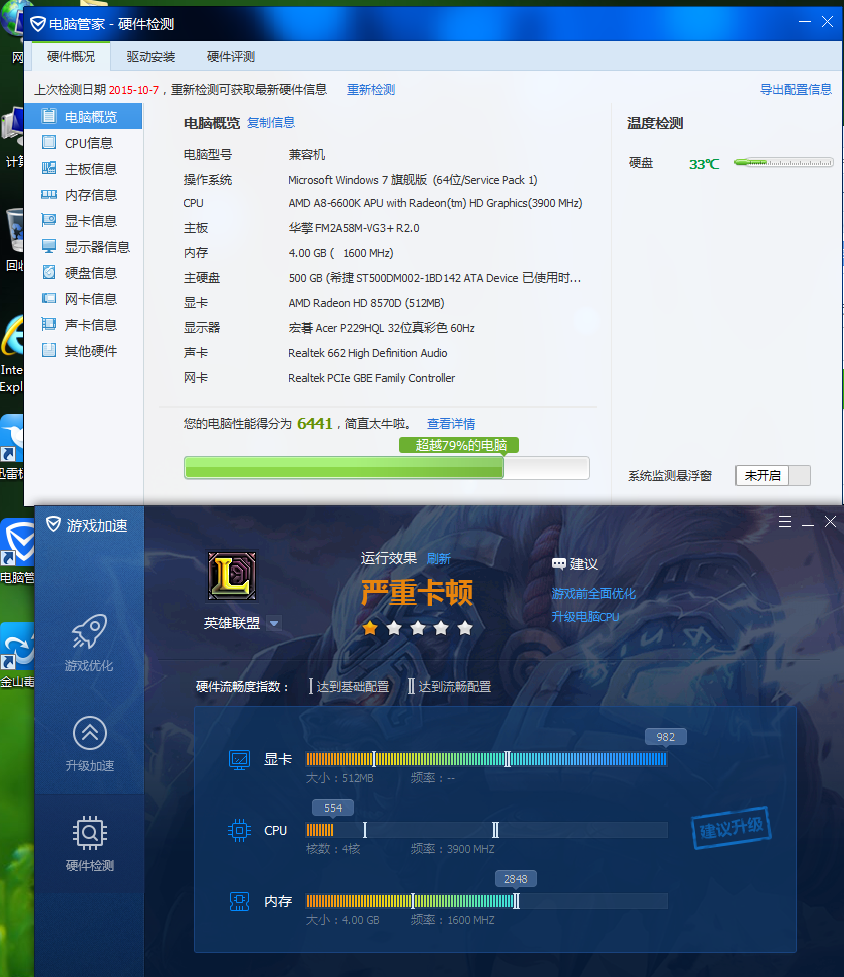Click the 网卡信息 network card icon

49,298
